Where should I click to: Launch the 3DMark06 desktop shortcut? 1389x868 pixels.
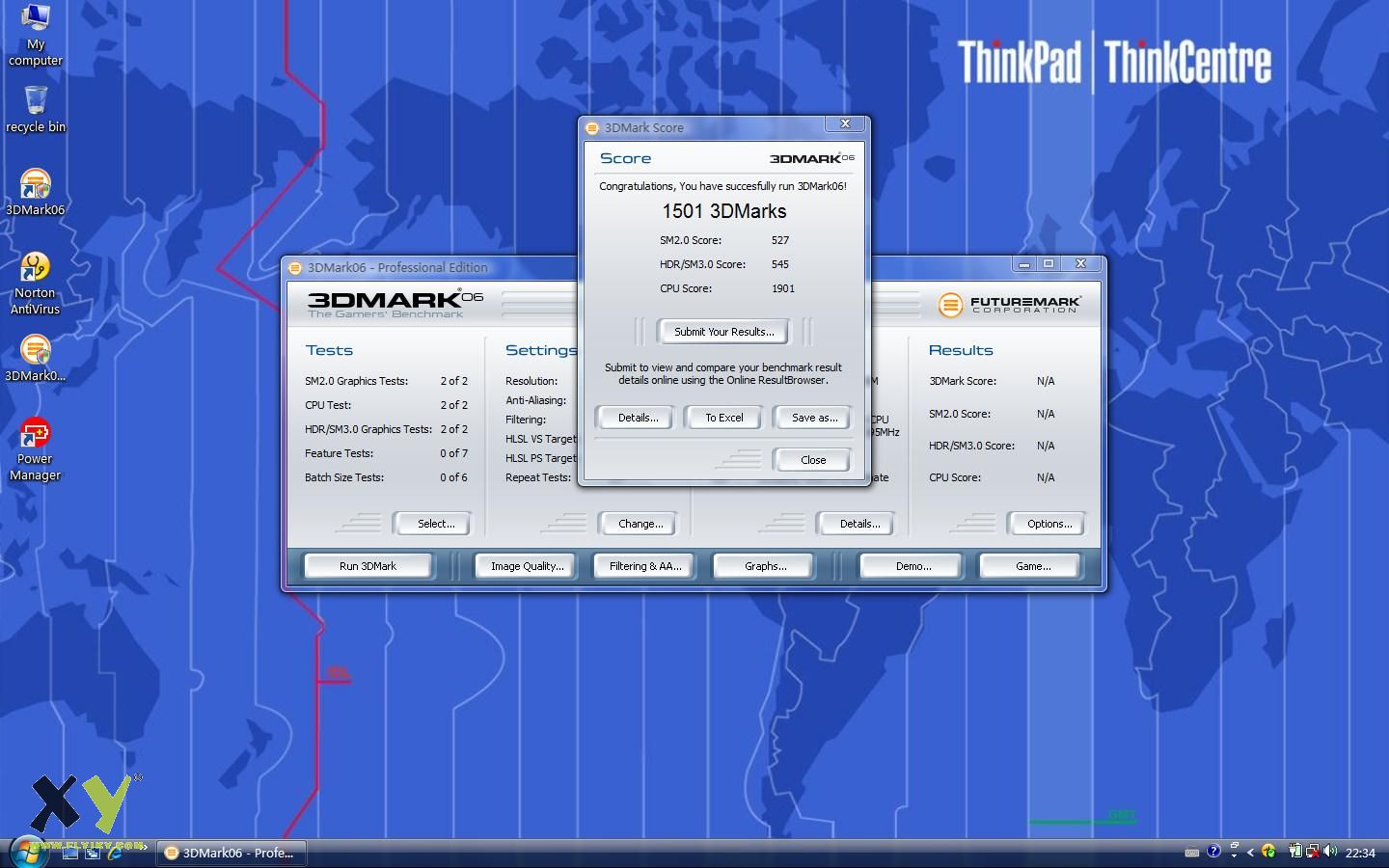pos(36,192)
